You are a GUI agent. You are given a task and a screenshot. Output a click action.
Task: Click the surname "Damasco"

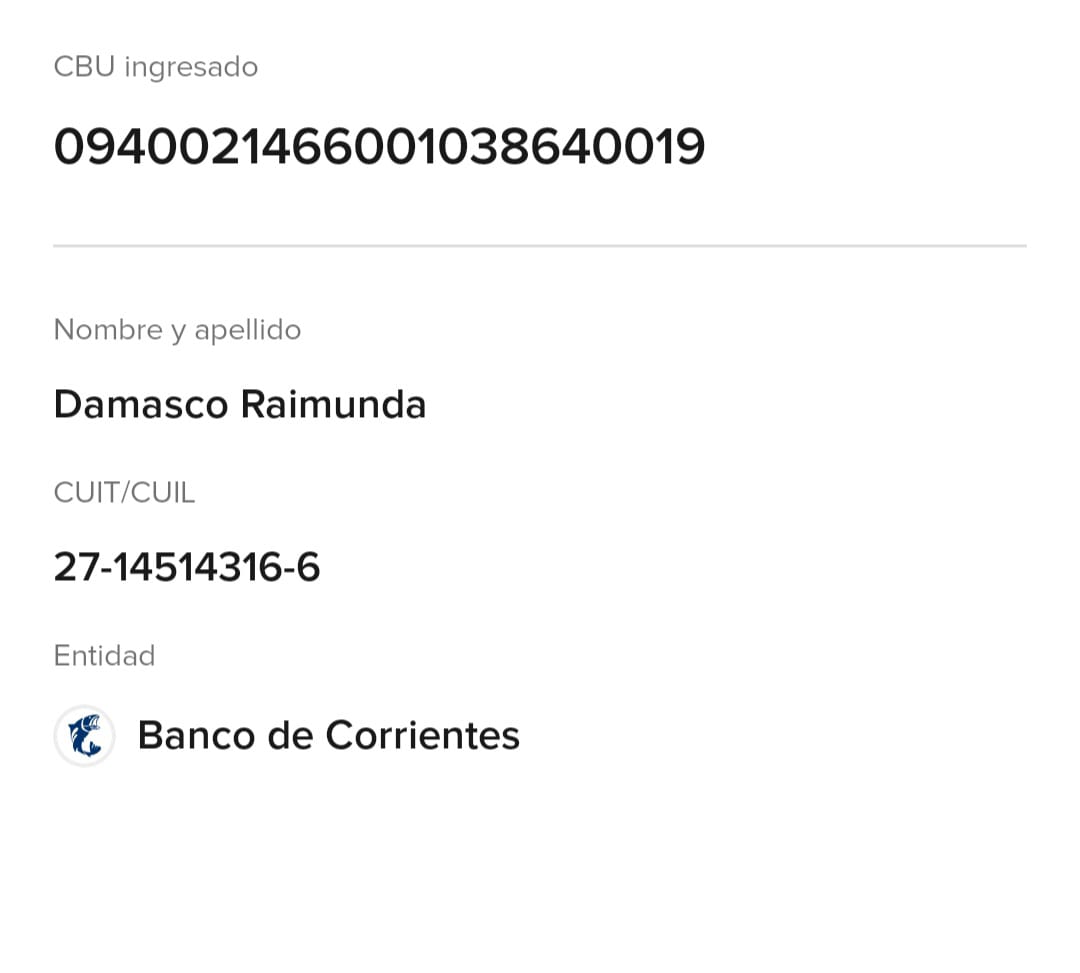tap(140, 404)
